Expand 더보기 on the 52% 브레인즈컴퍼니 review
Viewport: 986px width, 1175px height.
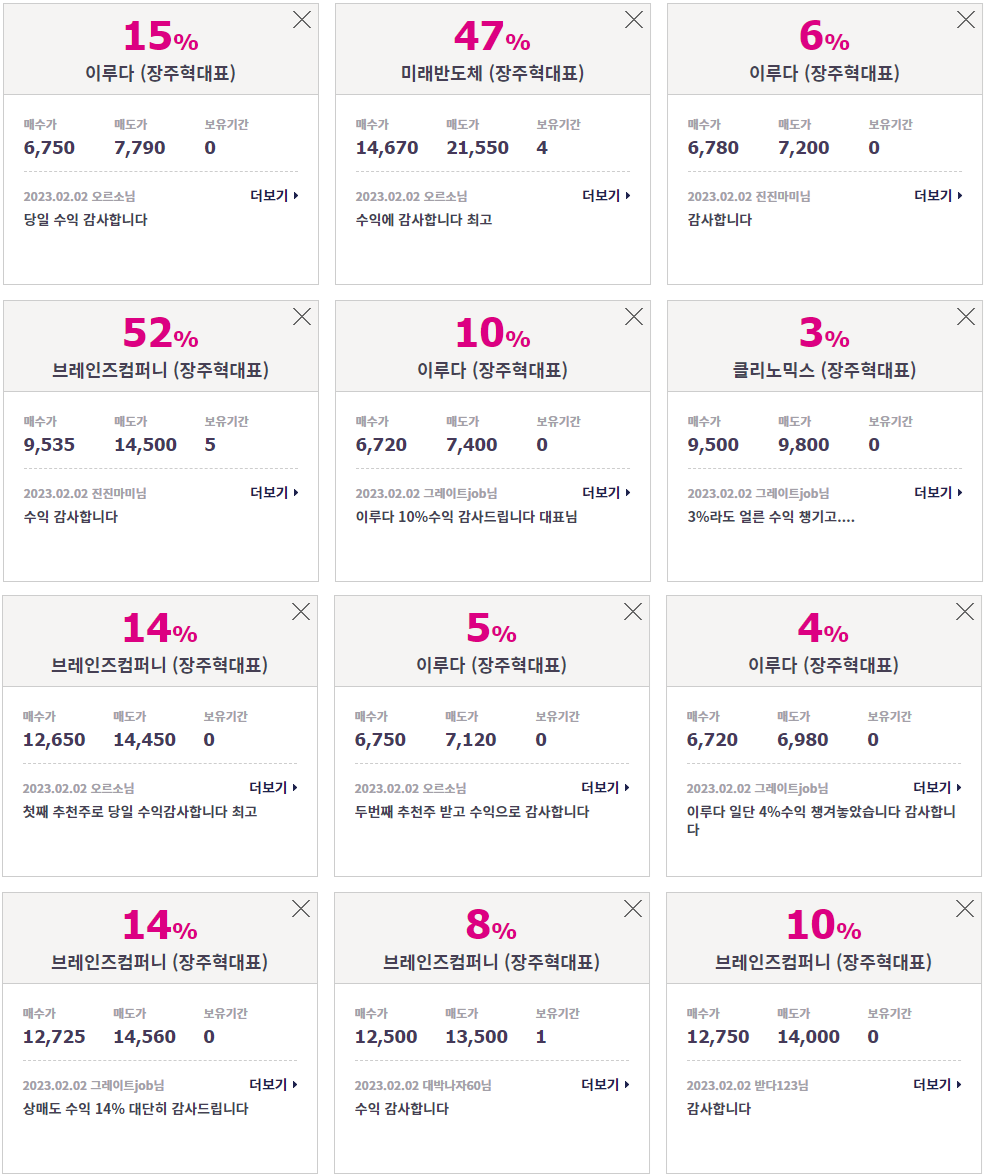[274, 492]
